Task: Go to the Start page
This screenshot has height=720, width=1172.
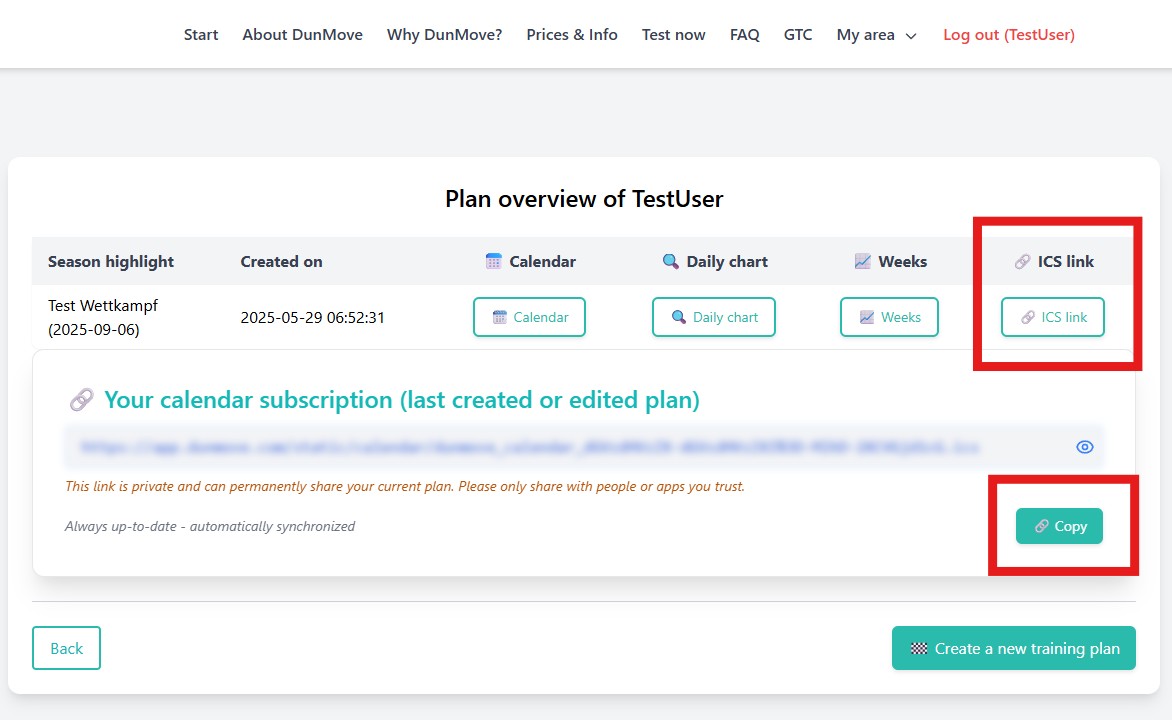Action: [x=201, y=35]
